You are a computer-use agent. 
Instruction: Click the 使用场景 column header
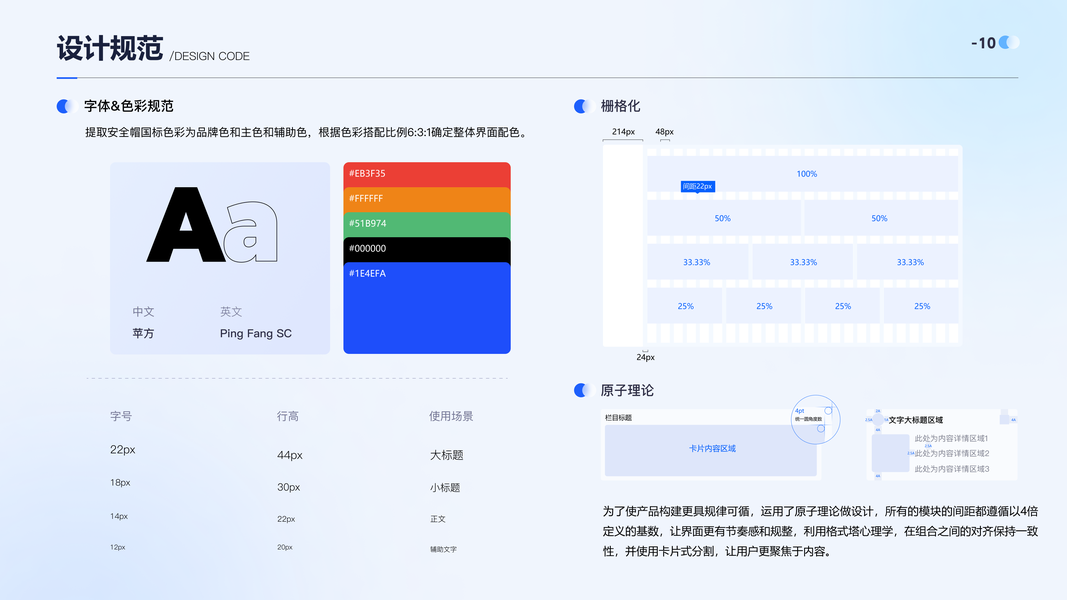pos(451,416)
